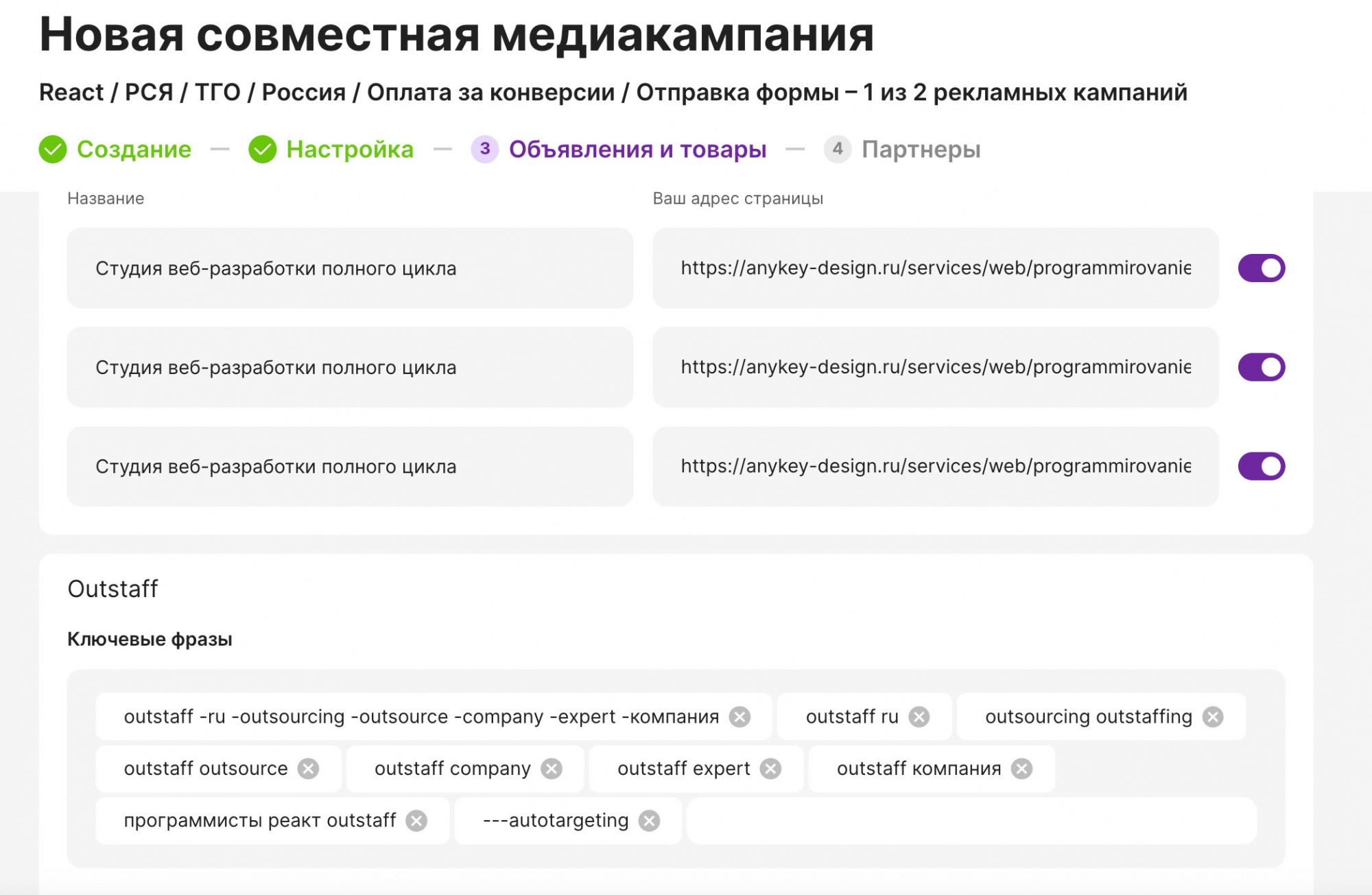
Task: Select the 'outstaff ru' phrase text
Action: pyautogui.click(x=852, y=717)
